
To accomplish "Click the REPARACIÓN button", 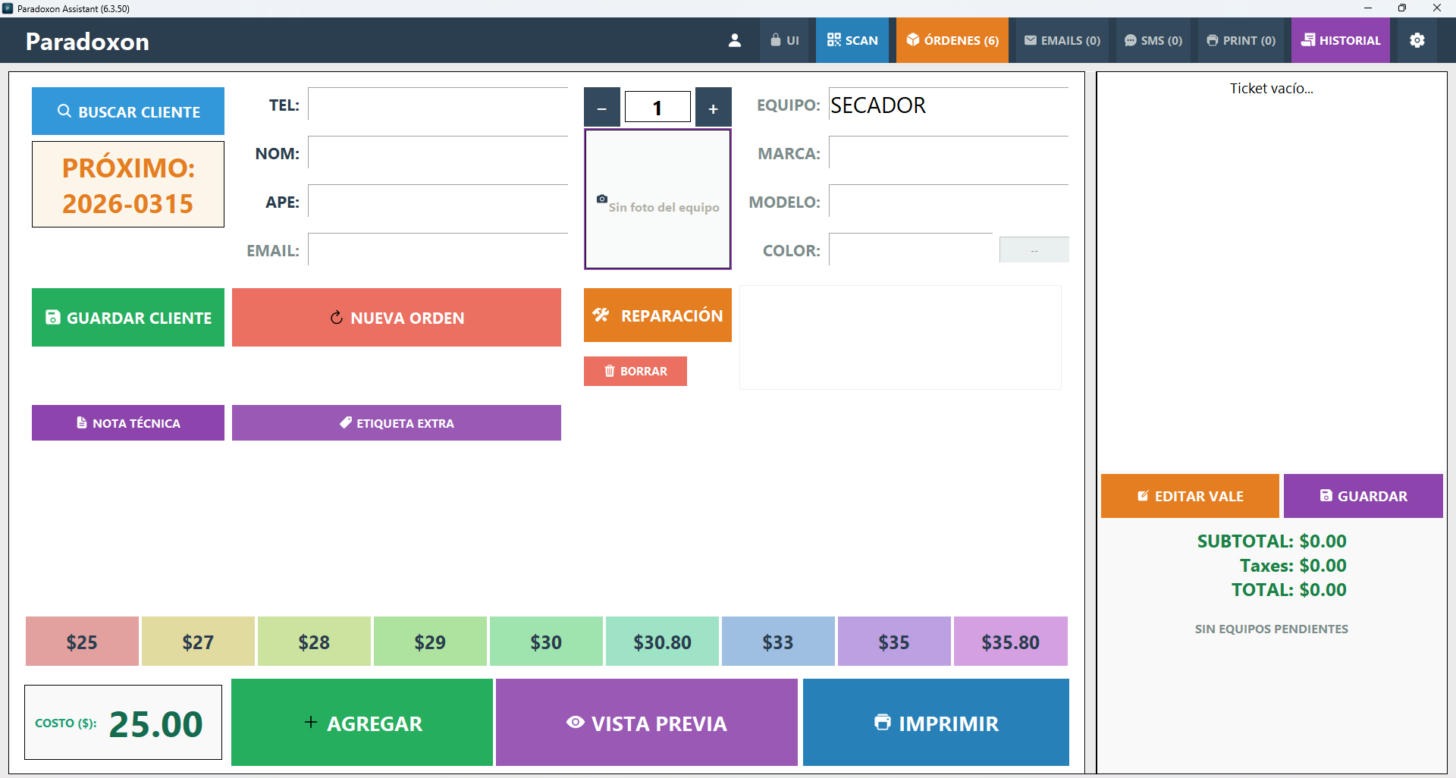I will click(658, 315).
